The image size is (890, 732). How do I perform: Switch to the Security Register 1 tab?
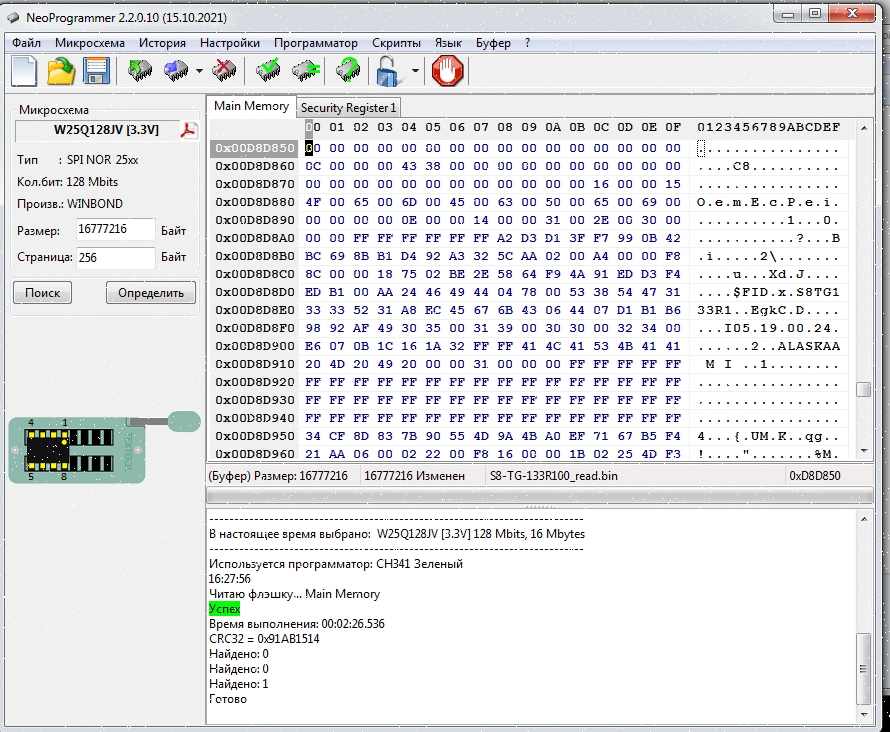[348, 107]
